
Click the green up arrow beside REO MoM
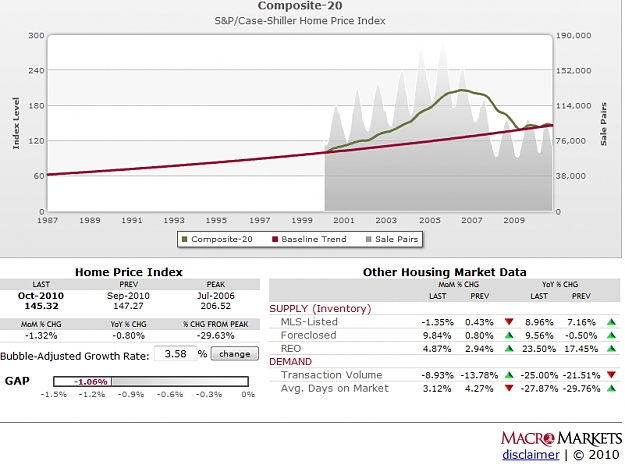point(509,348)
